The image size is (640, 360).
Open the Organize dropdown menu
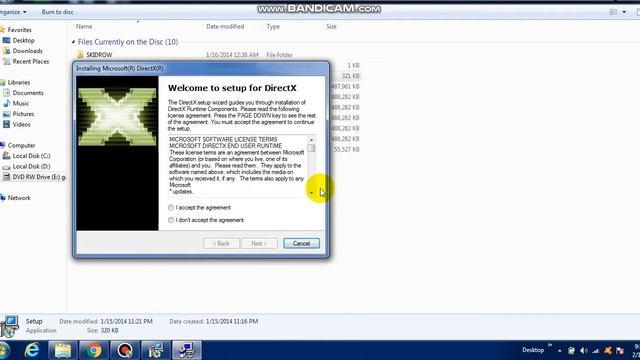[13, 12]
